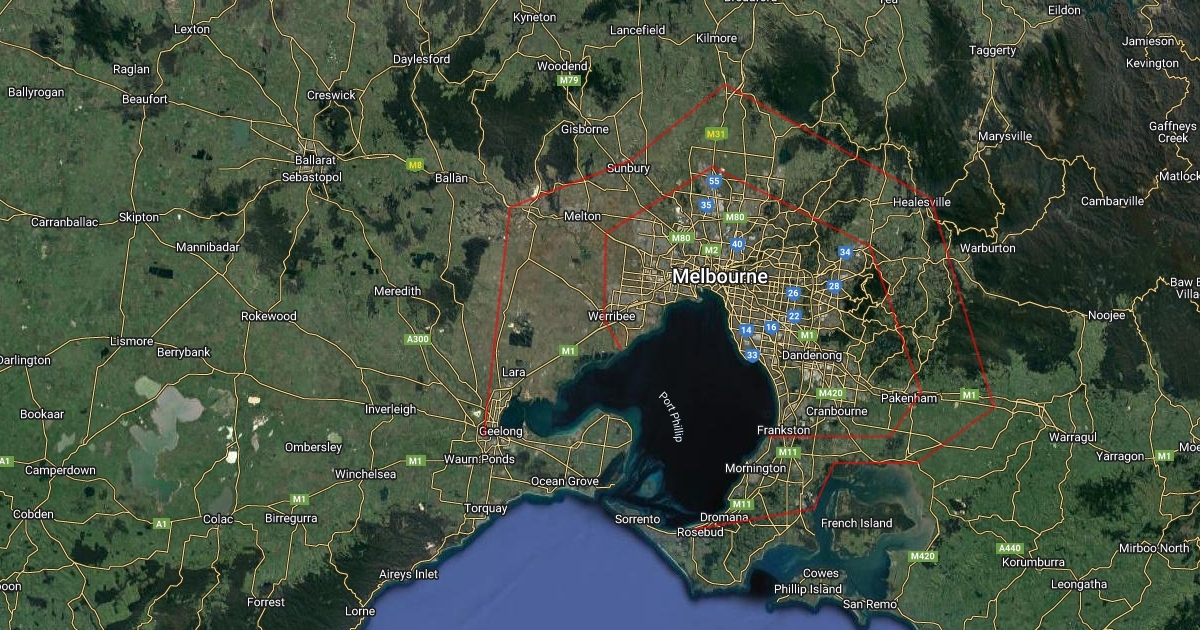Click the M1 shield beside Yarragon
This screenshot has width=1200, height=630.
click(x=1163, y=456)
